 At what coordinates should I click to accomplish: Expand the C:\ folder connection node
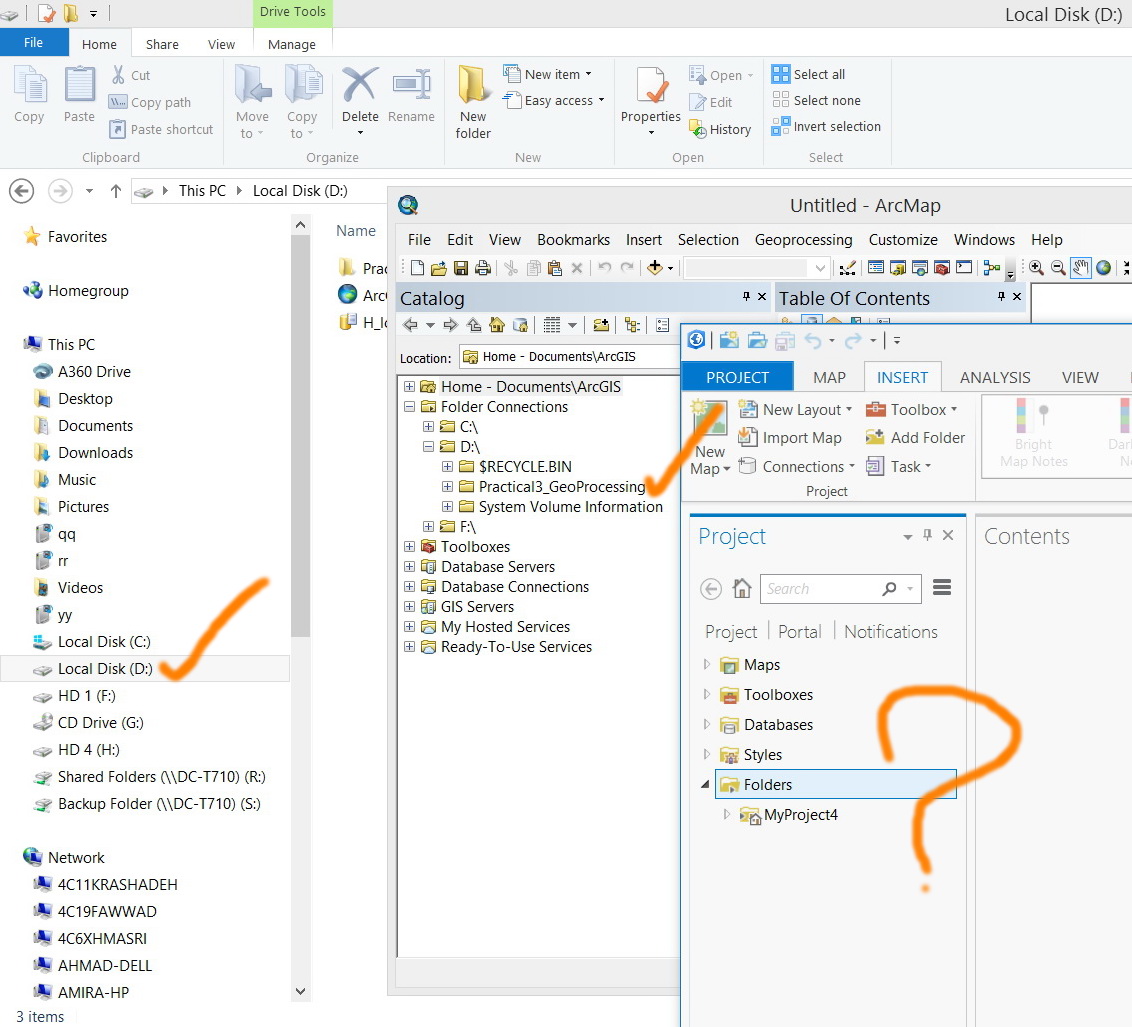tap(428, 427)
